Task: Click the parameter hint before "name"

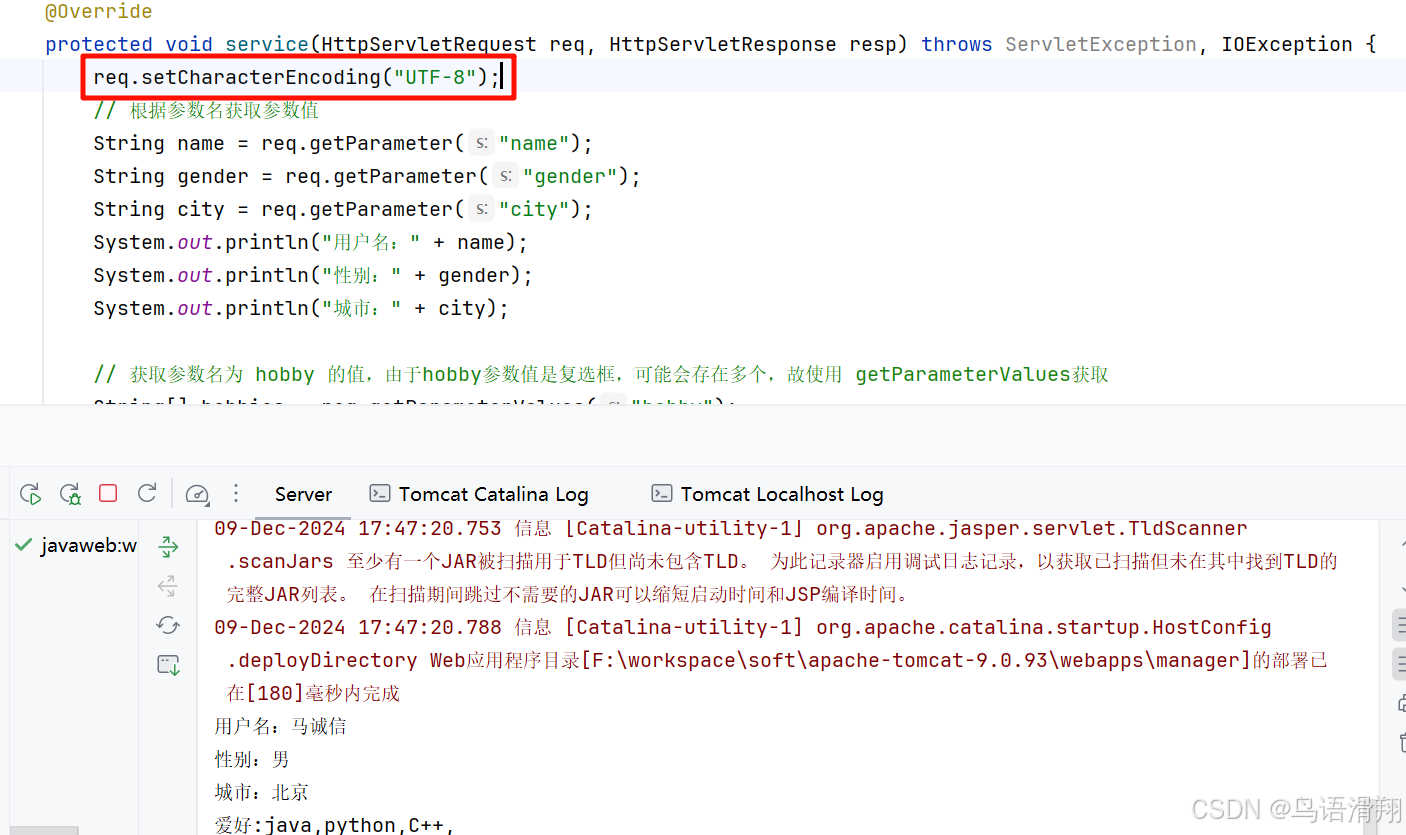Action: pyautogui.click(x=481, y=143)
